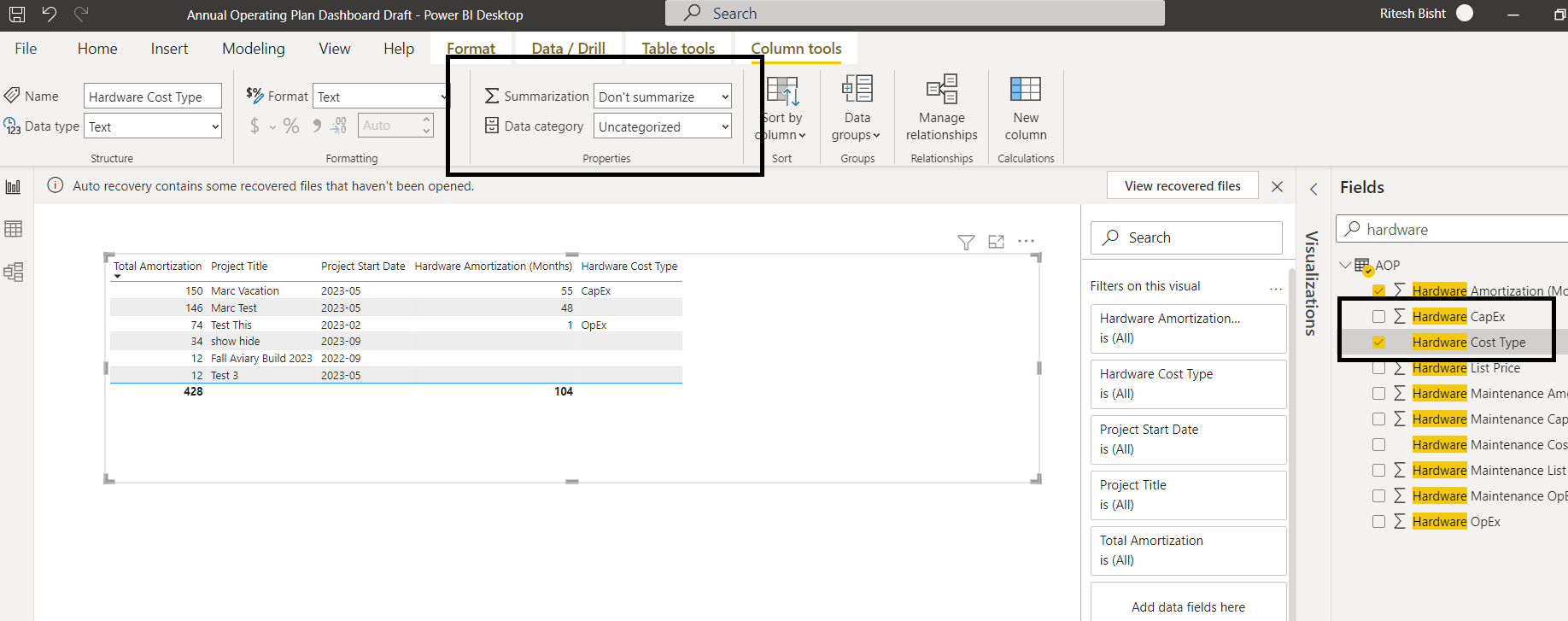1568x621 pixels.
Task: Open the Data category dropdown
Action: pyautogui.click(x=663, y=126)
